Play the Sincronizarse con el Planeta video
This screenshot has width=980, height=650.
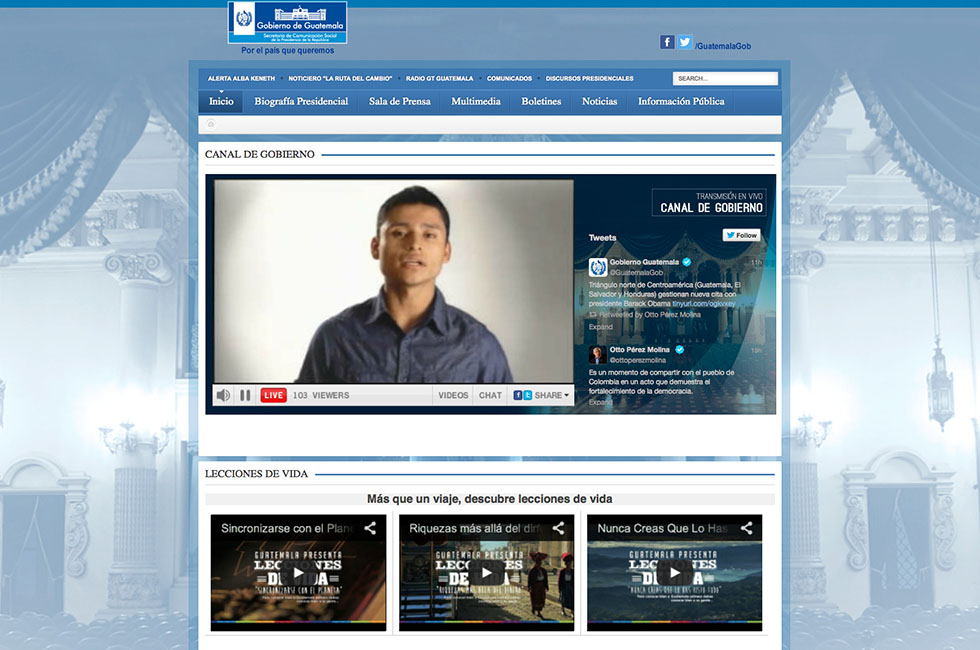pyautogui.click(x=298, y=572)
